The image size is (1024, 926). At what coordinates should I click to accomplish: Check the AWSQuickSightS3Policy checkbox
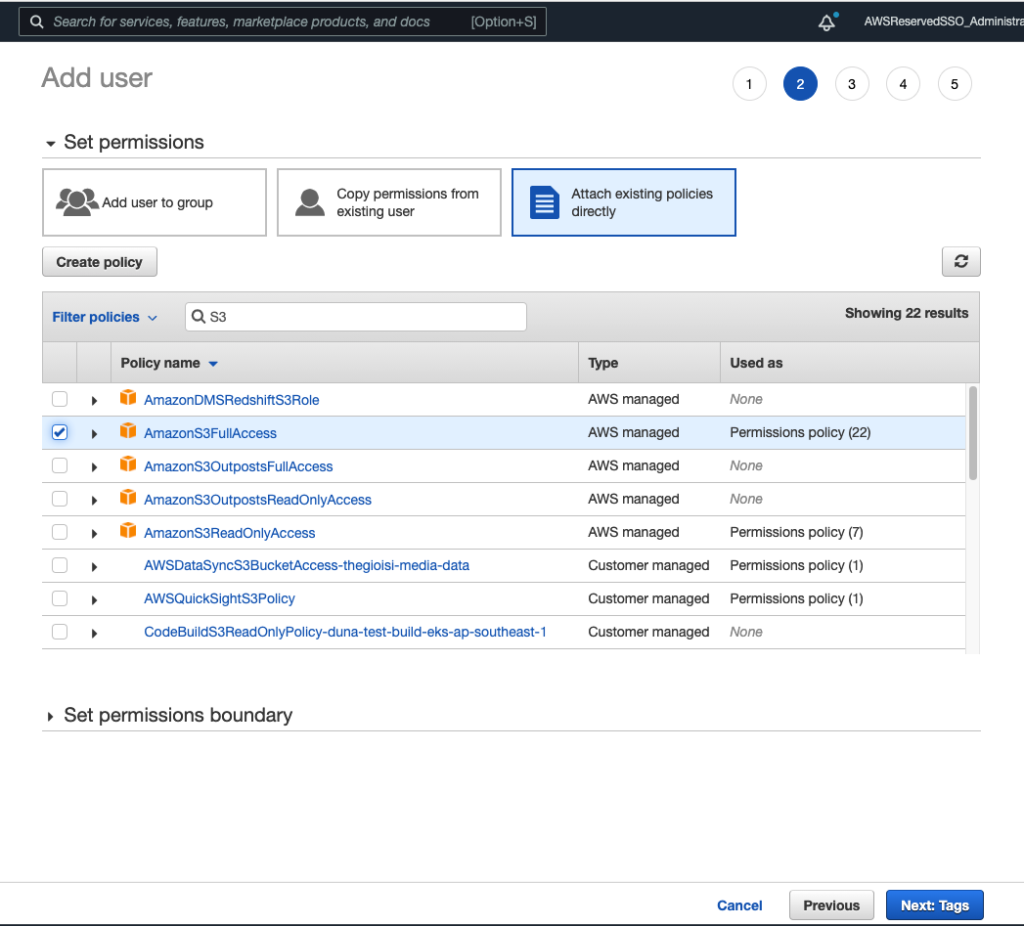pyautogui.click(x=59, y=599)
